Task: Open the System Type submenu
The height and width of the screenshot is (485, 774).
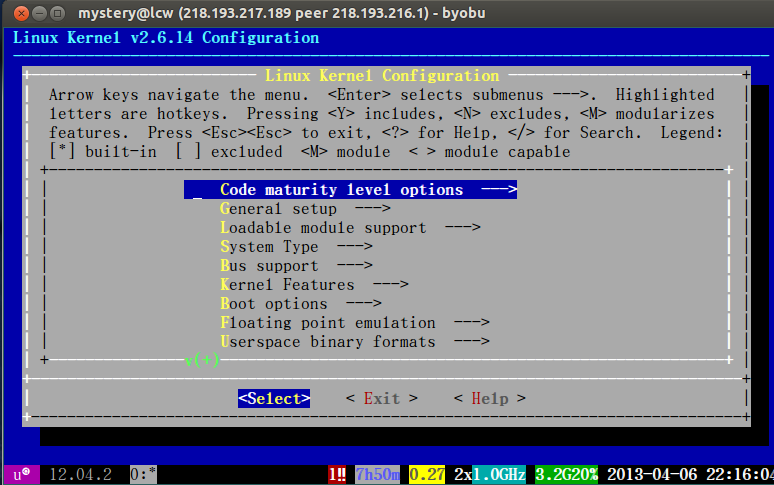Action: 296,246
